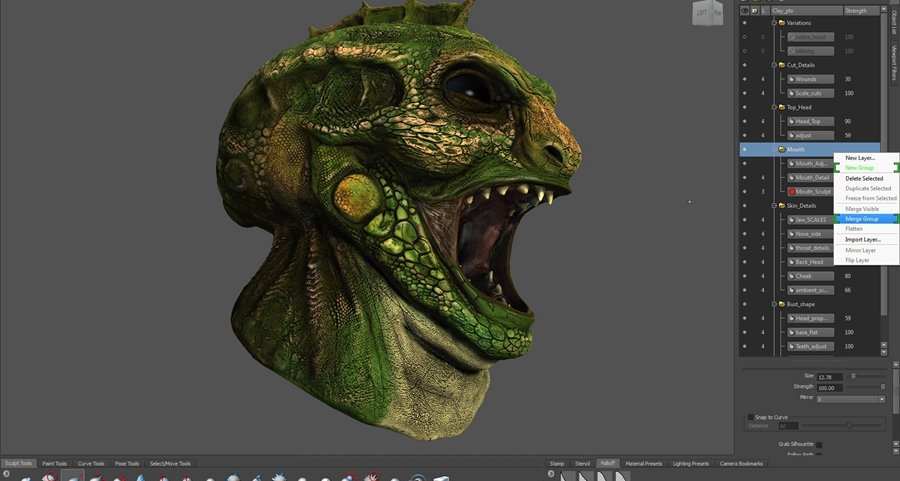
Task: Open the Lighting Presets tab
Action: click(690, 464)
